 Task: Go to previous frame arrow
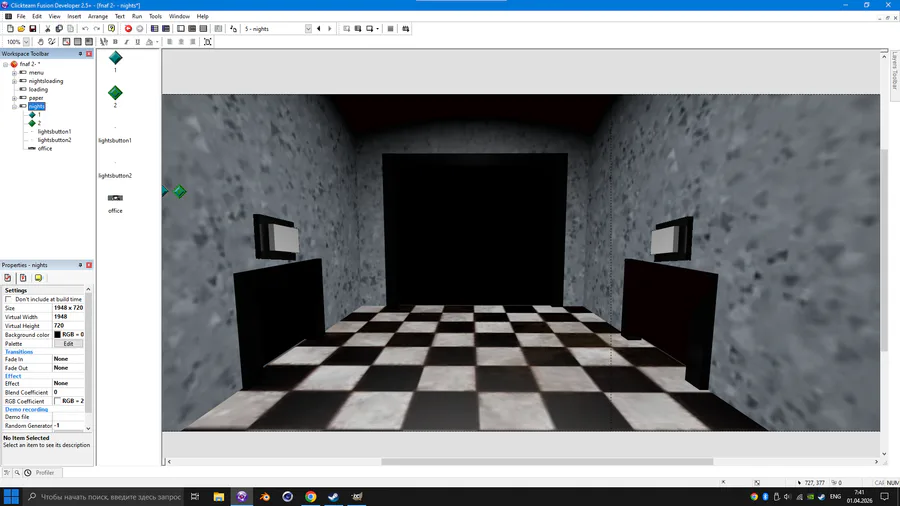(319, 29)
